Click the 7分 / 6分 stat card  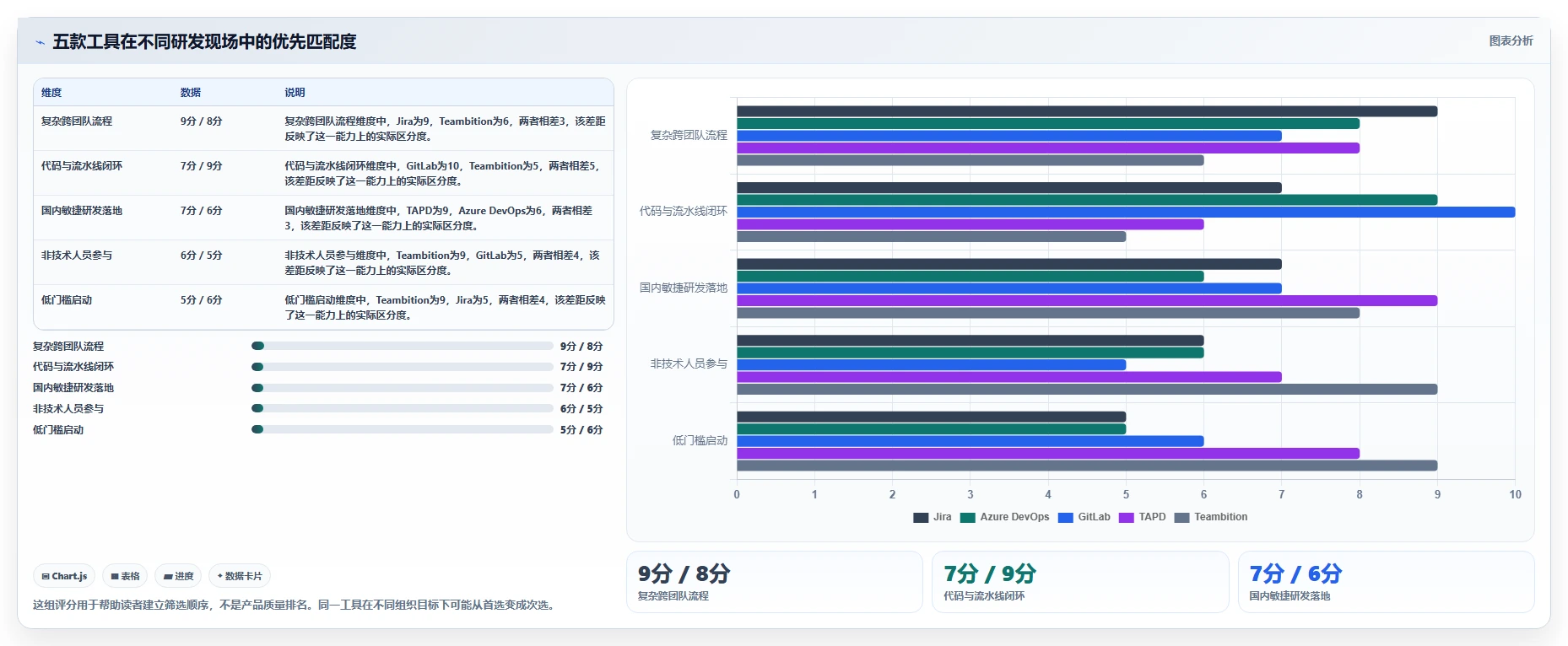(1386, 582)
